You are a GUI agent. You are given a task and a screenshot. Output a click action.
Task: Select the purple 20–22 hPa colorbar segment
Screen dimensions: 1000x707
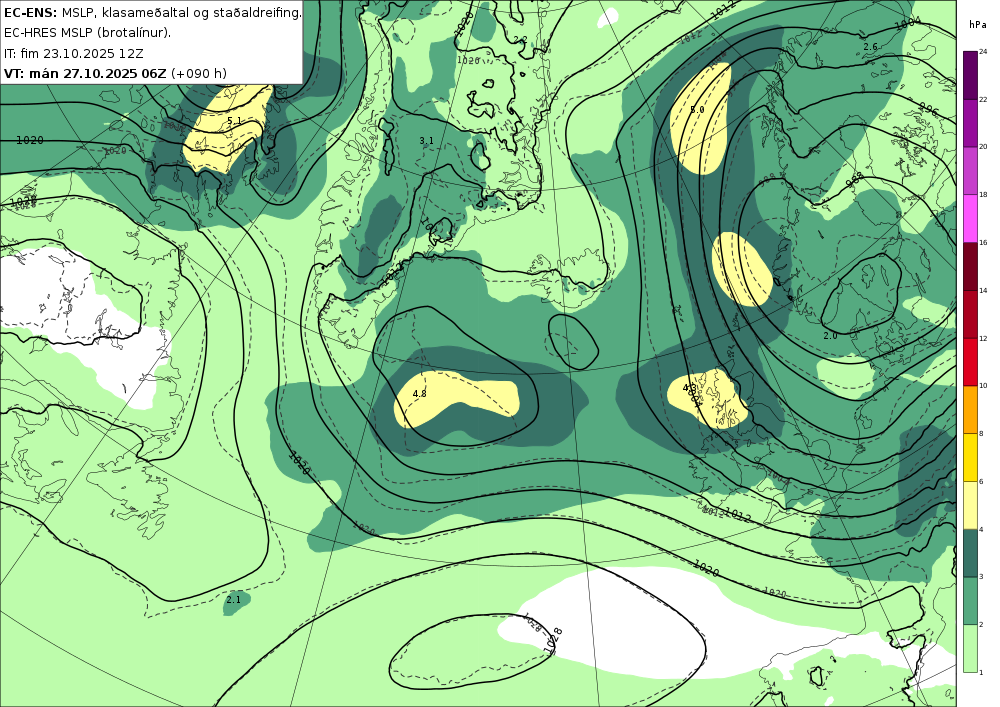(971, 122)
